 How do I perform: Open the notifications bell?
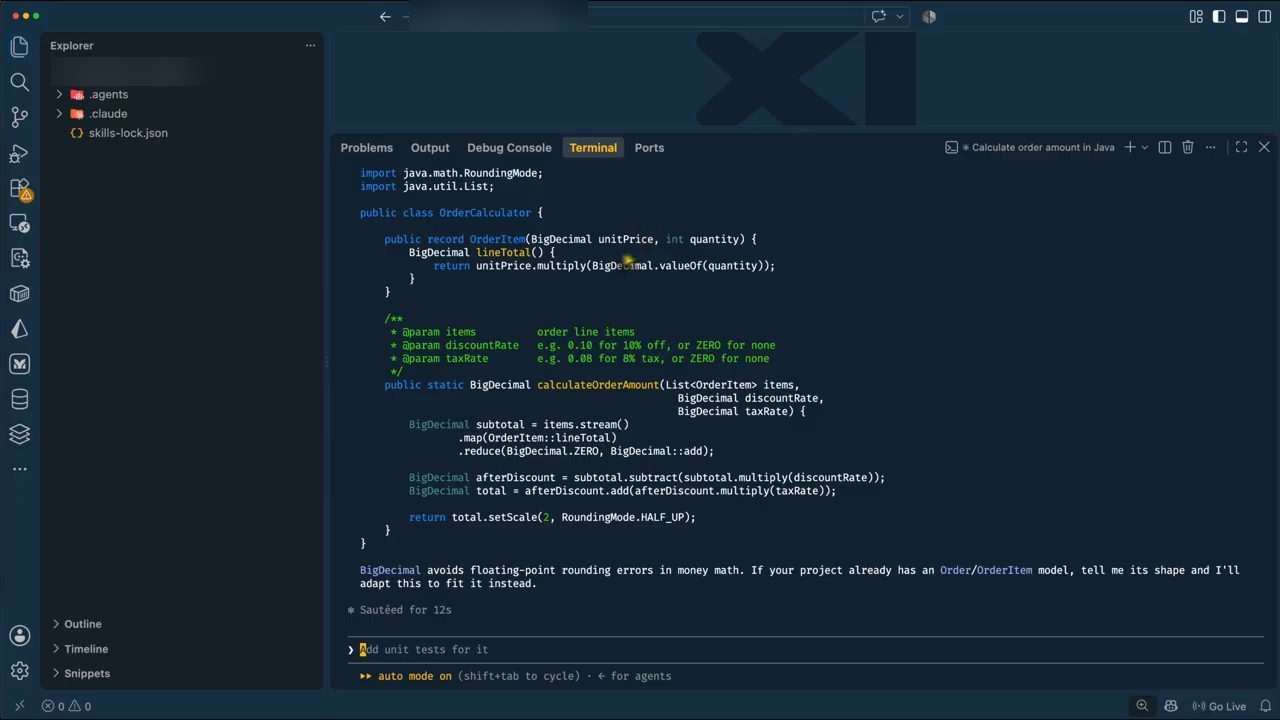(x=1265, y=706)
